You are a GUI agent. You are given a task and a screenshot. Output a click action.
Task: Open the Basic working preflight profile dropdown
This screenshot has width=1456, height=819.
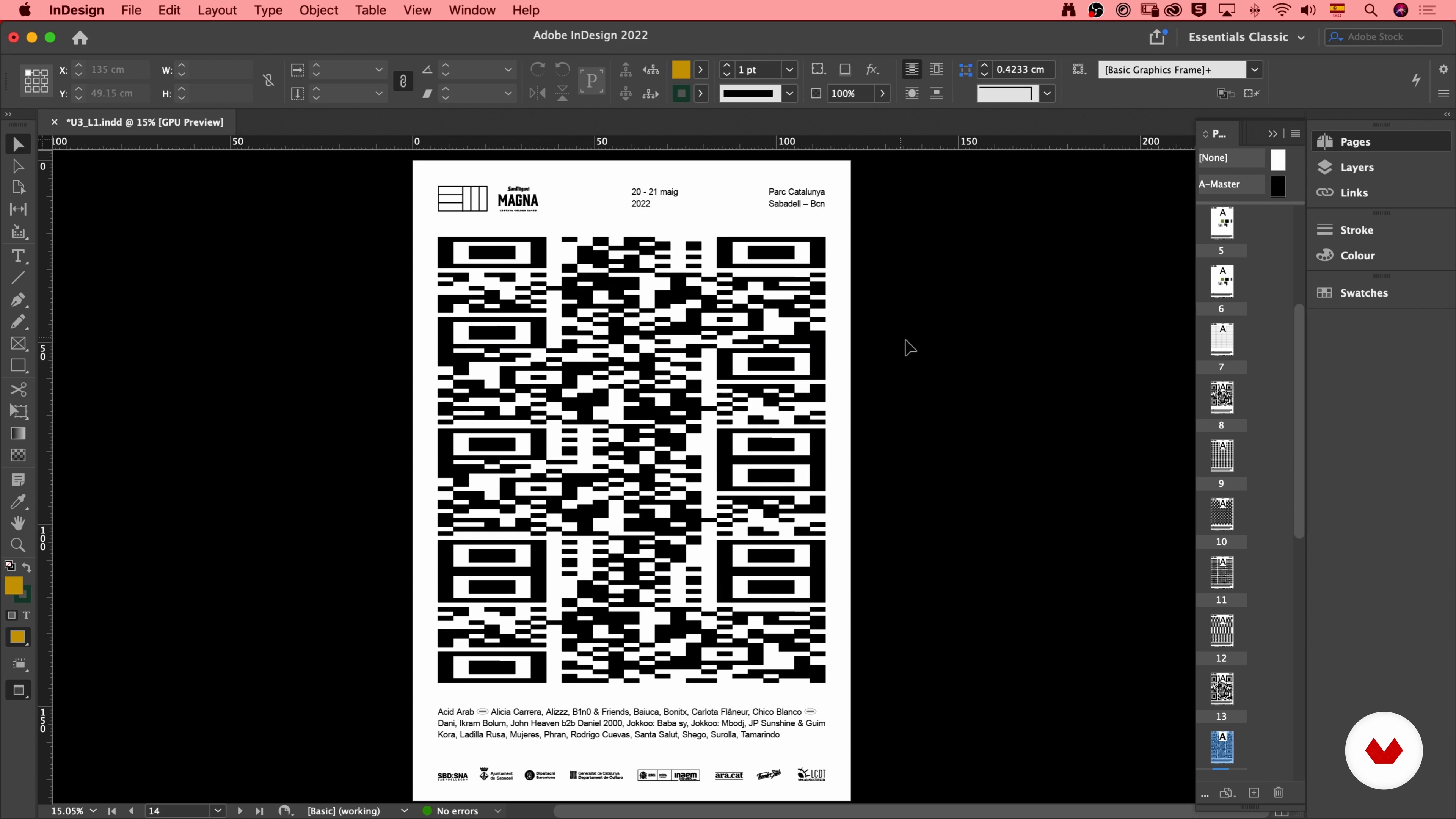(404, 811)
